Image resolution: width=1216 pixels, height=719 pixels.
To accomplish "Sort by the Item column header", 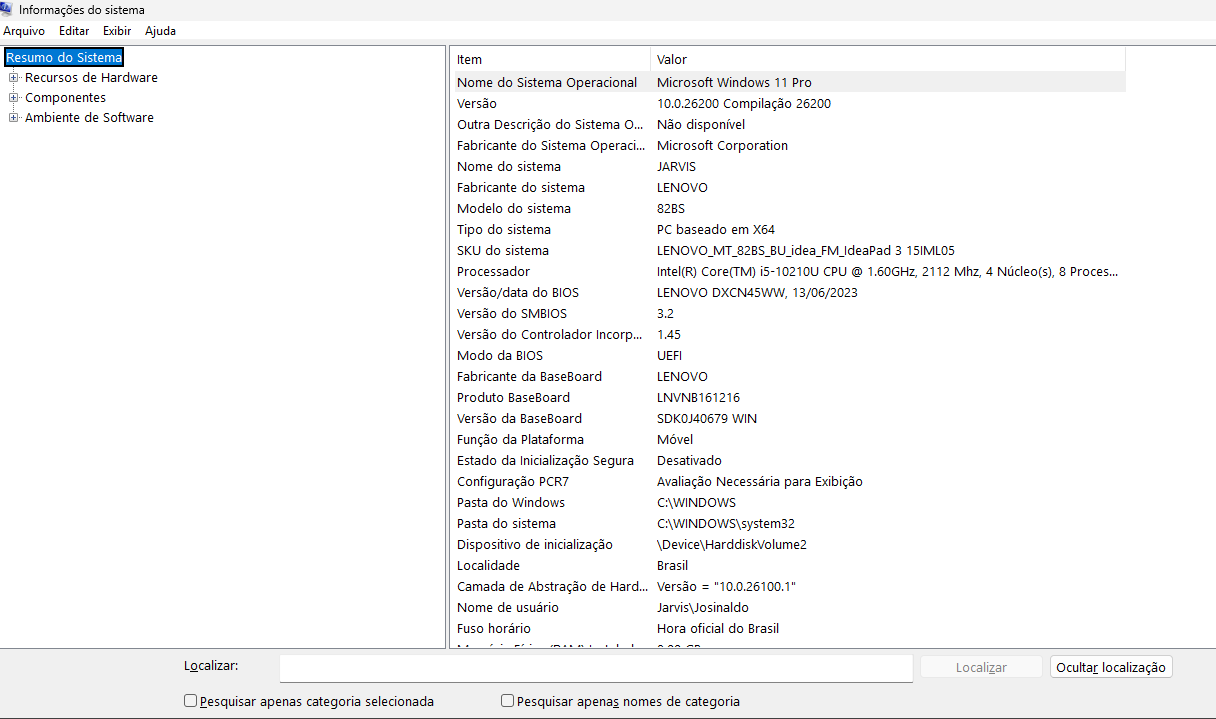I will point(550,59).
